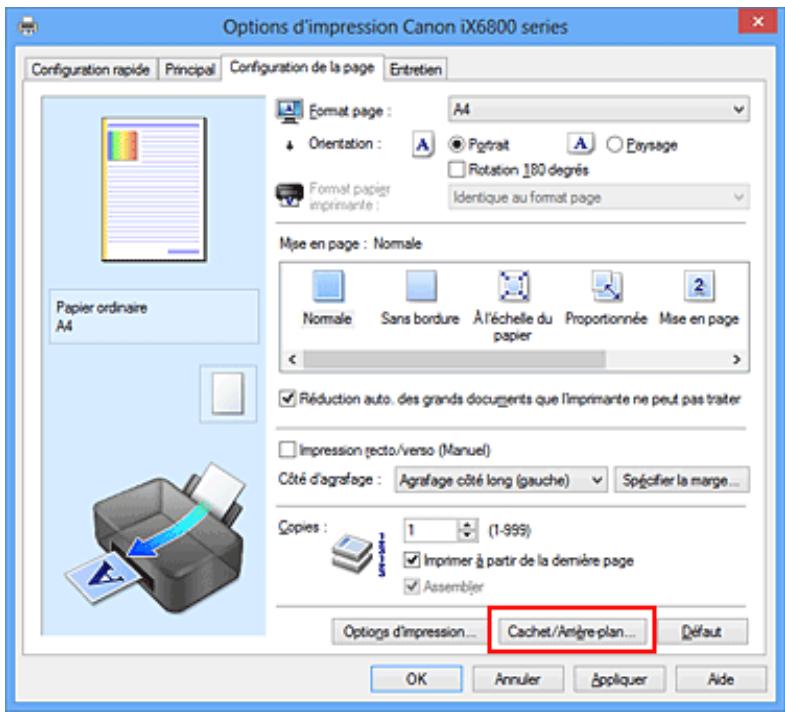
Task: Click the Papier ordinaire A4 info box
Action: pos(154,316)
